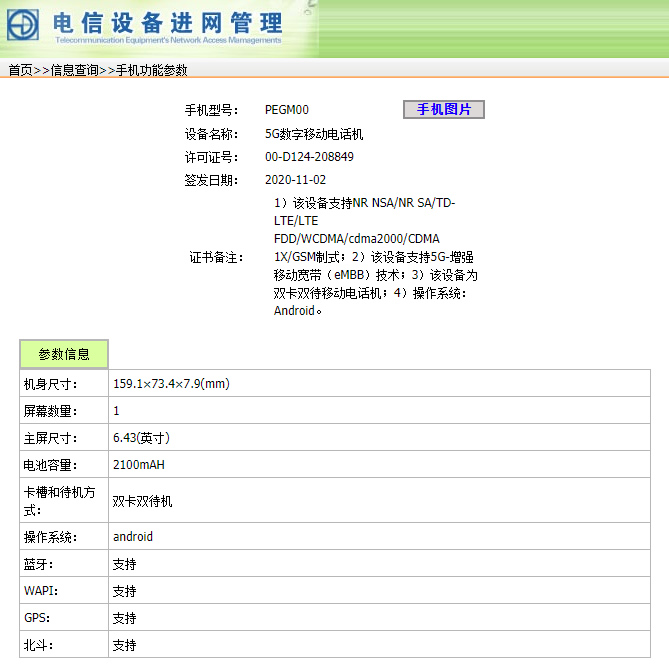Go to 首页 in the breadcrumb
Viewport: 669px width, 665px height.
[x=20, y=70]
